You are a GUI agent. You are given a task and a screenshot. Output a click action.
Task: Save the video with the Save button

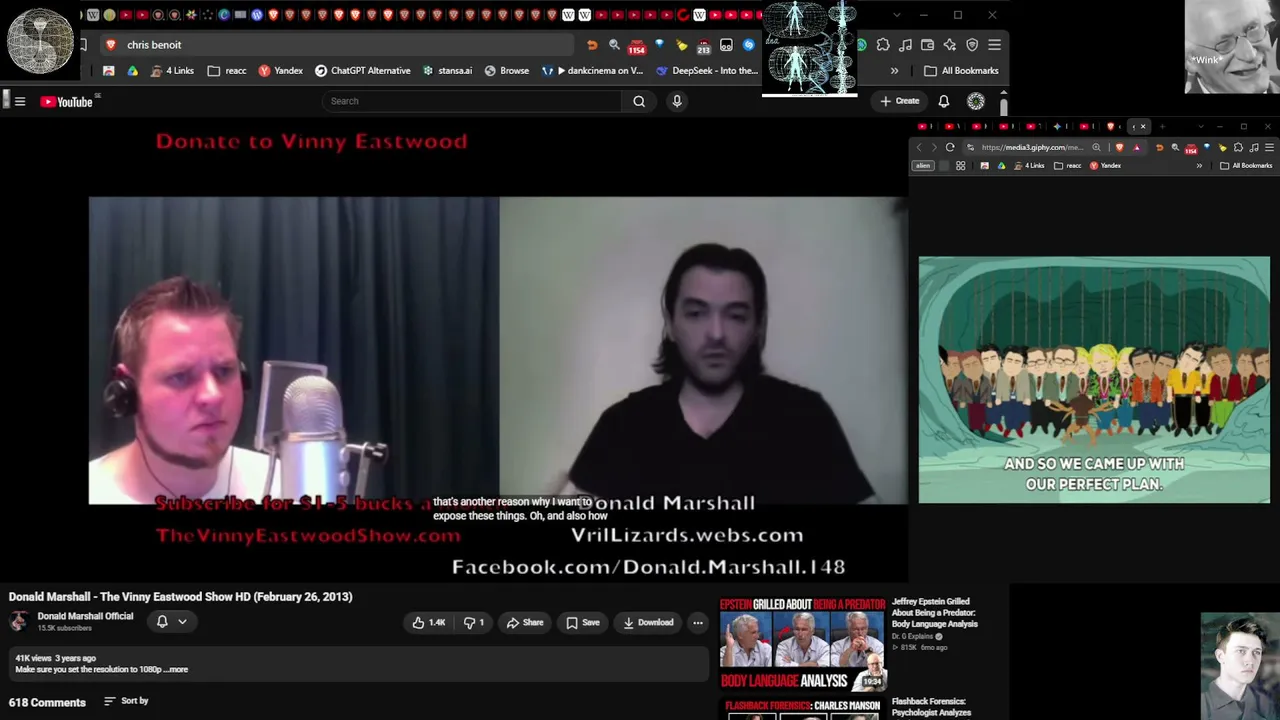pos(582,623)
